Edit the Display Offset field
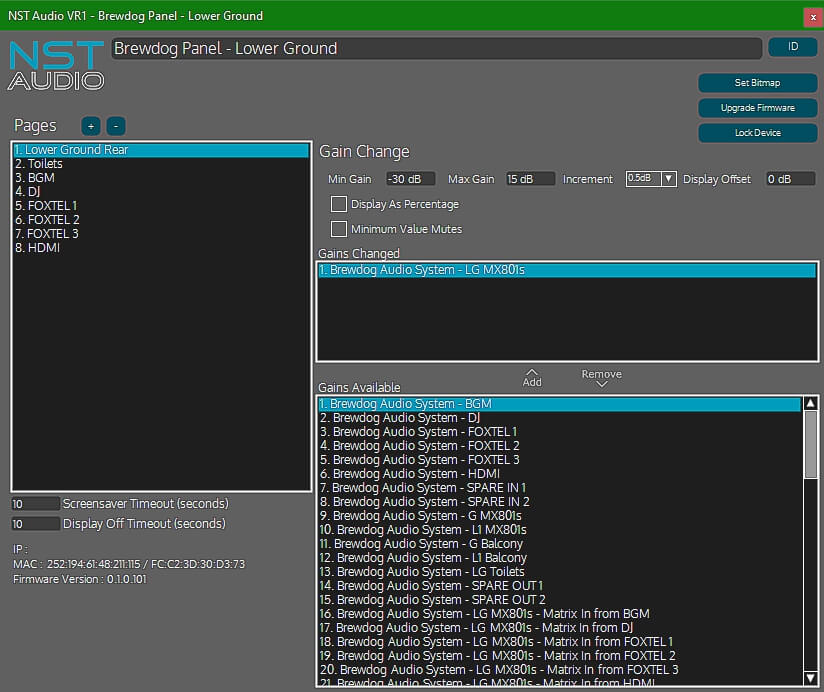 pyautogui.click(x=790, y=179)
